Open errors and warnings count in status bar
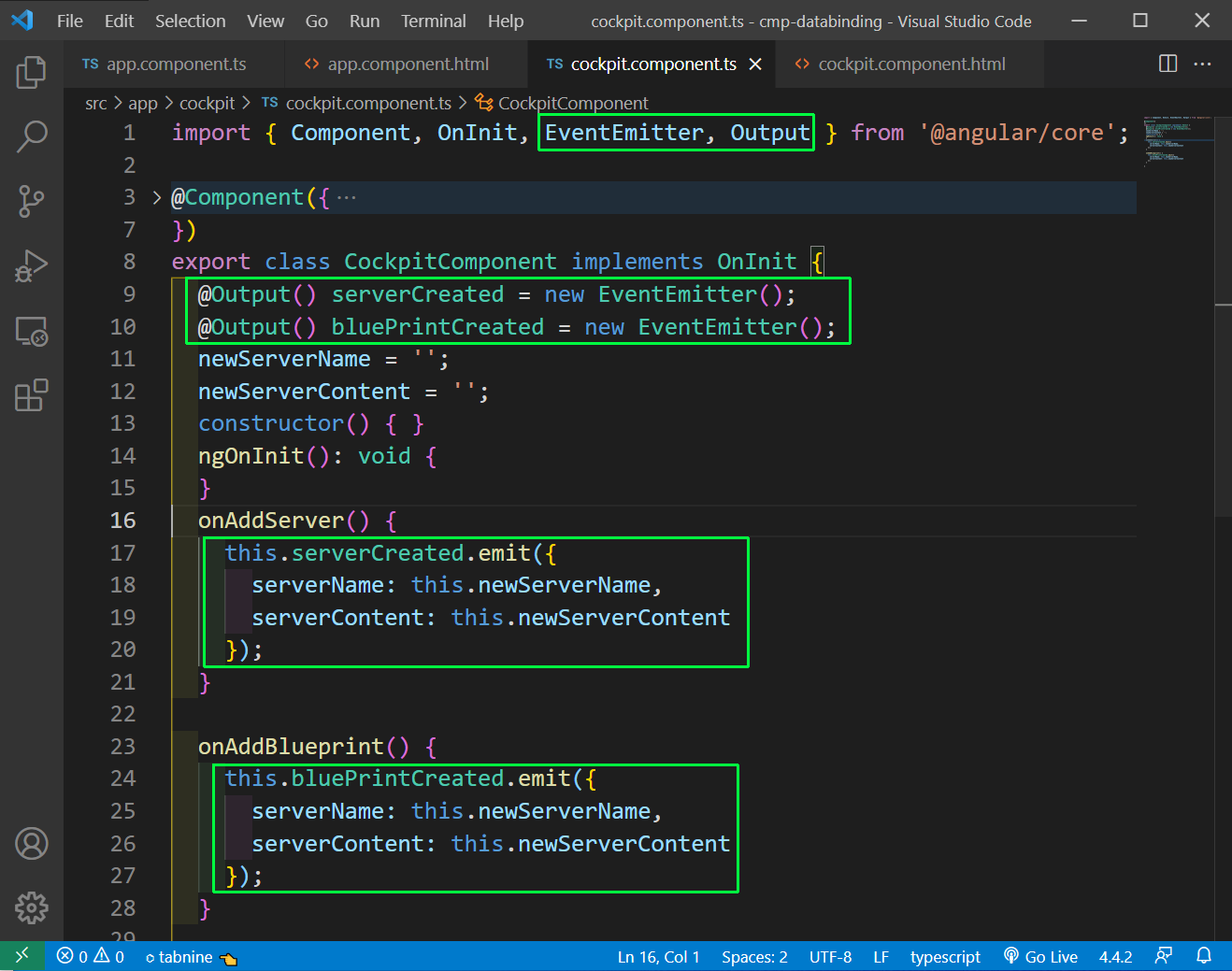 point(91,956)
